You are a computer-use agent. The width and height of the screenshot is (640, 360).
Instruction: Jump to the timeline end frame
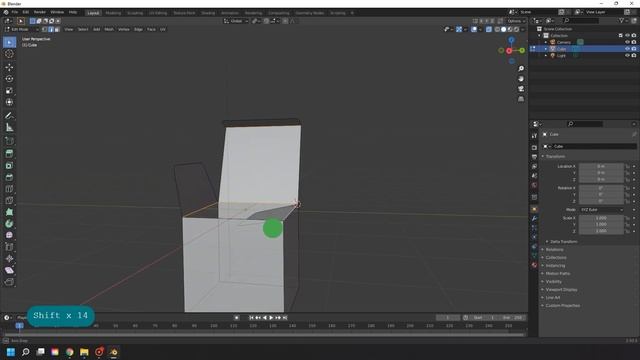(285, 318)
